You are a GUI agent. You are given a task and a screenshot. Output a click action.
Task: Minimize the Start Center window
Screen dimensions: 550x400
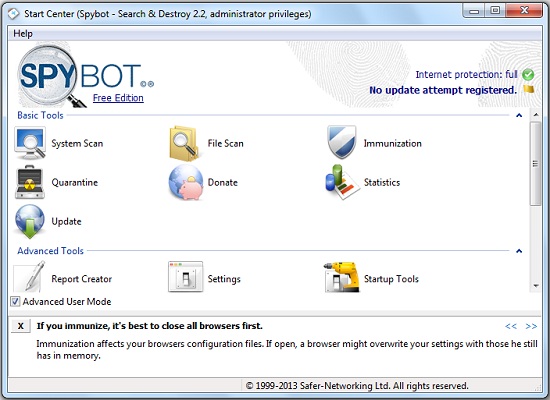tap(474, 11)
